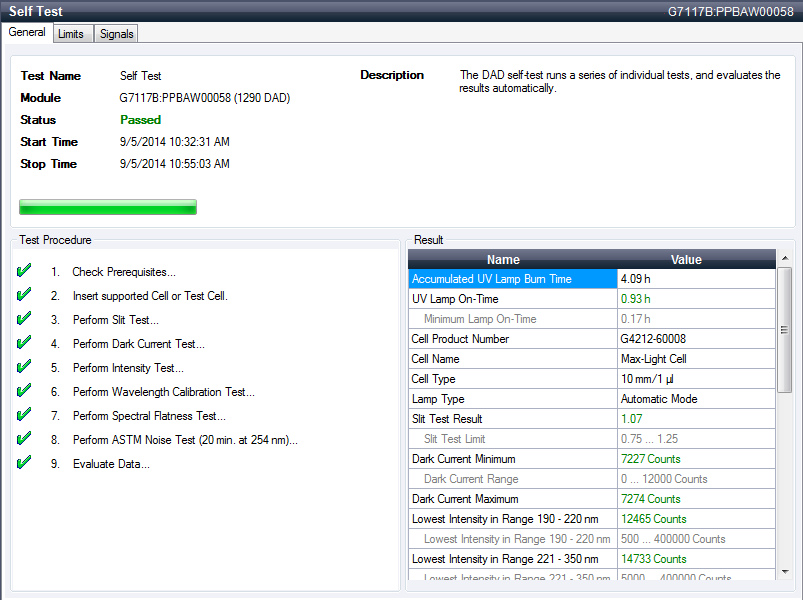Click the Cell Product Number value G4212-60008
The height and width of the screenshot is (600, 803).
[x=653, y=339]
